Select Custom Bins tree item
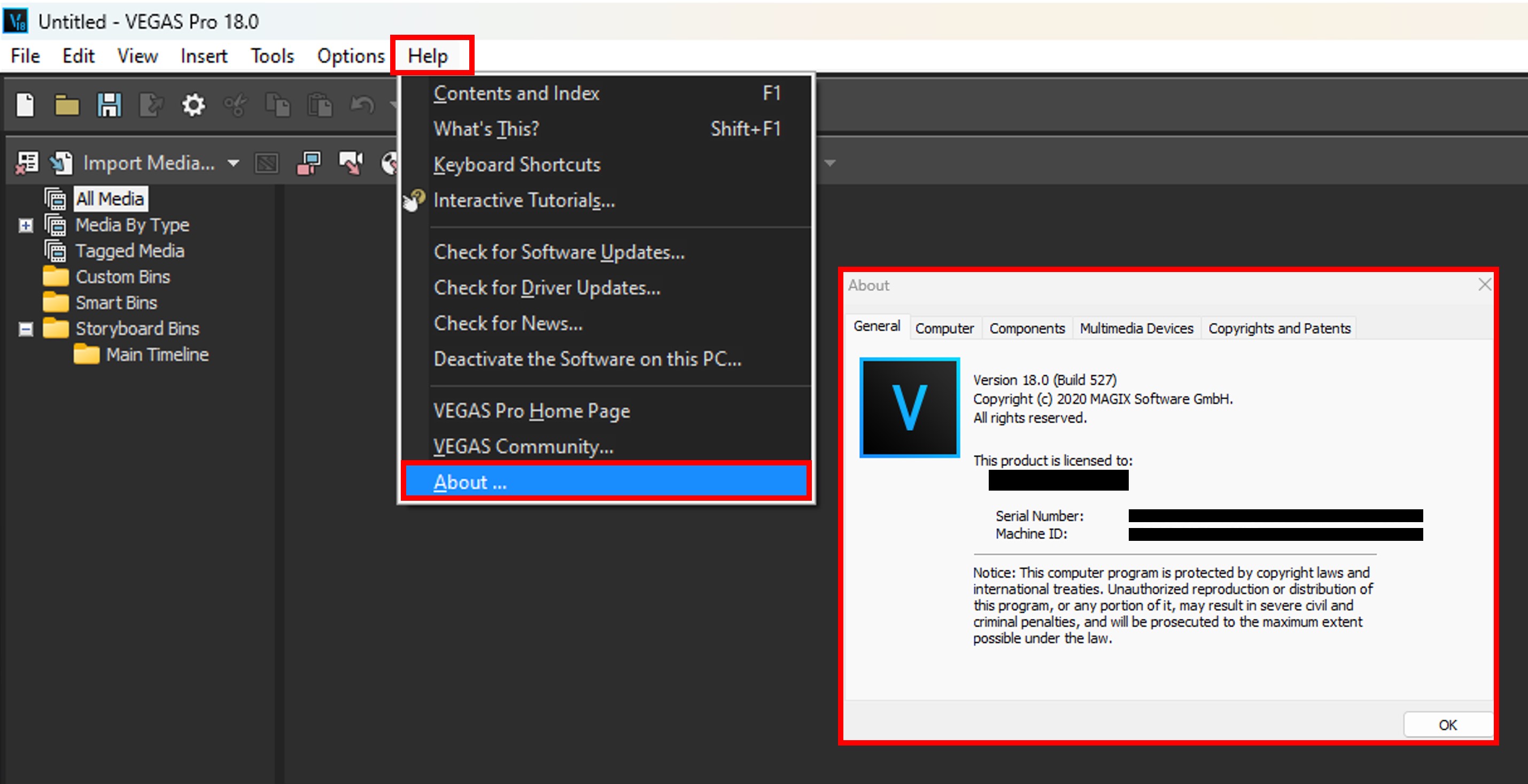The height and width of the screenshot is (784, 1528). pos(123,277)
